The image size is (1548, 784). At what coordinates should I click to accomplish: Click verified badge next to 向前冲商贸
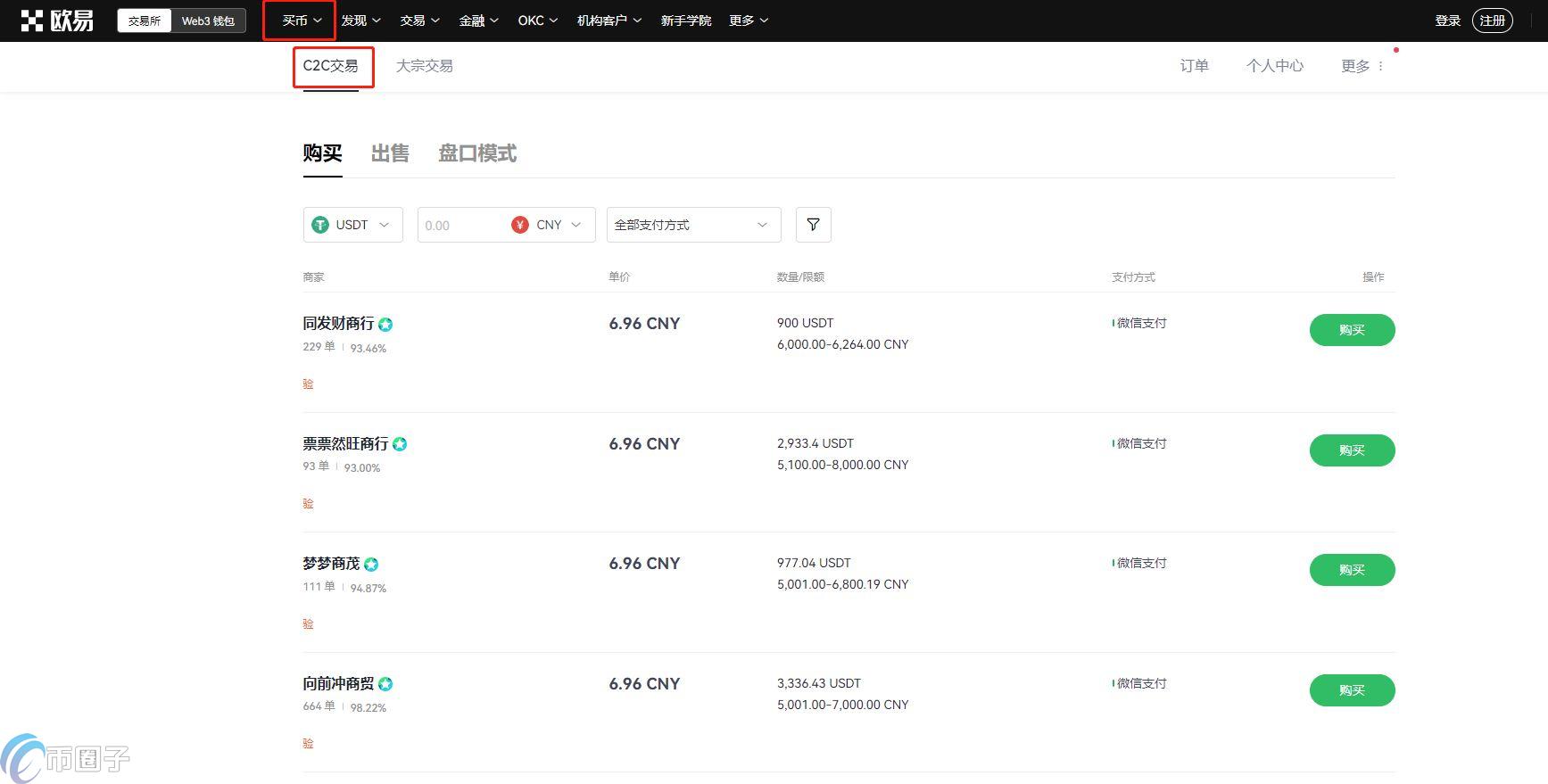coord(385,684)
